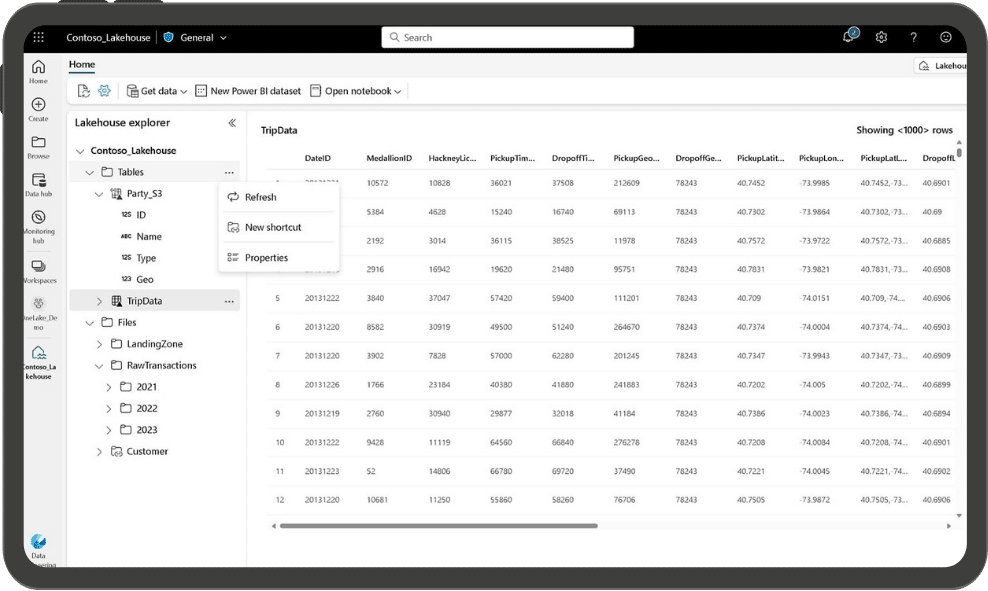Screen dimensions: 988x591
Task: Click the horizontal scrollbar under the table
Action: [439, 525]
